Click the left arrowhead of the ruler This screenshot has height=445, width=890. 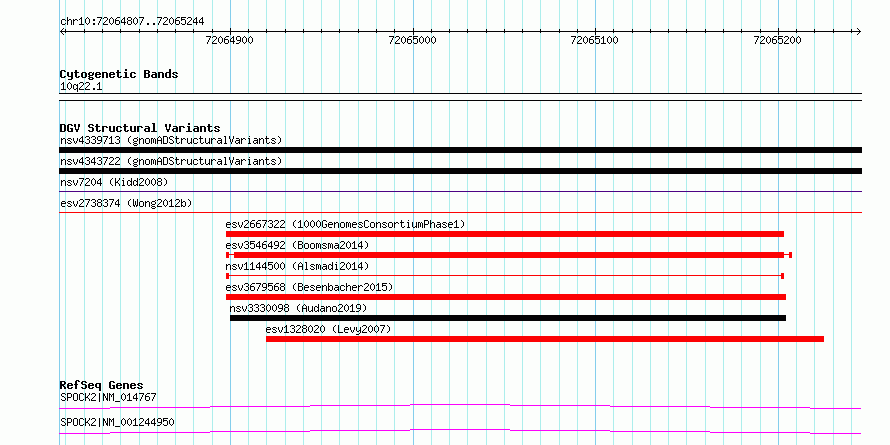click(62, 31)
